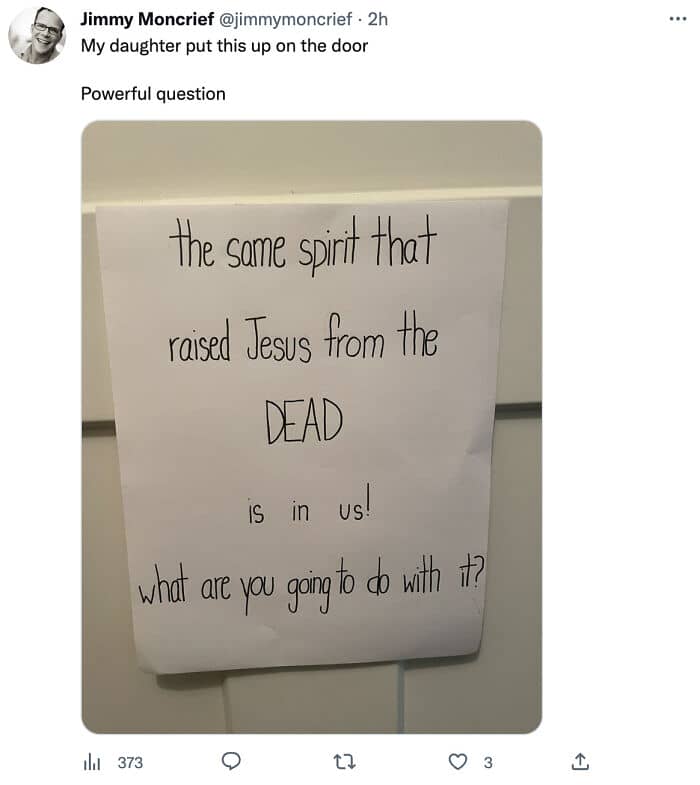Image resolution: width=700 pixels, height=785 pixels.
Task: Share the tweet via upload arrow icon
Action: pos(580,761)
